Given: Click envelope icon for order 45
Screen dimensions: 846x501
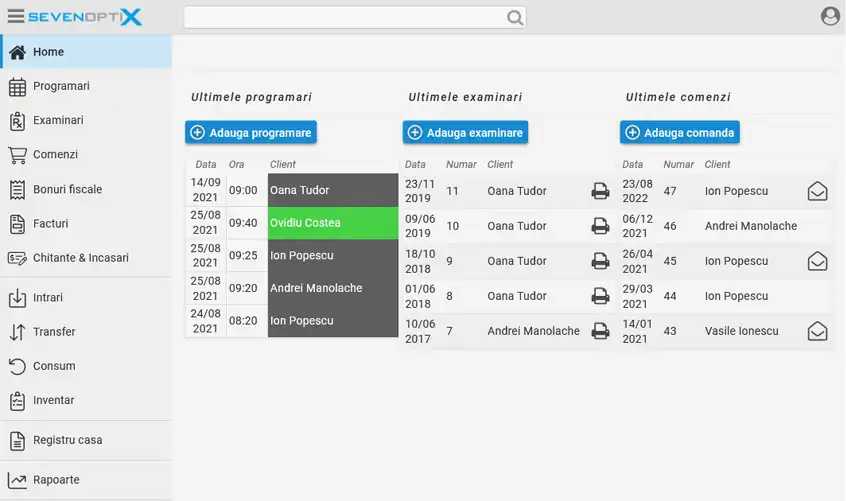Looking at the screenshot, I should (817, 261).
